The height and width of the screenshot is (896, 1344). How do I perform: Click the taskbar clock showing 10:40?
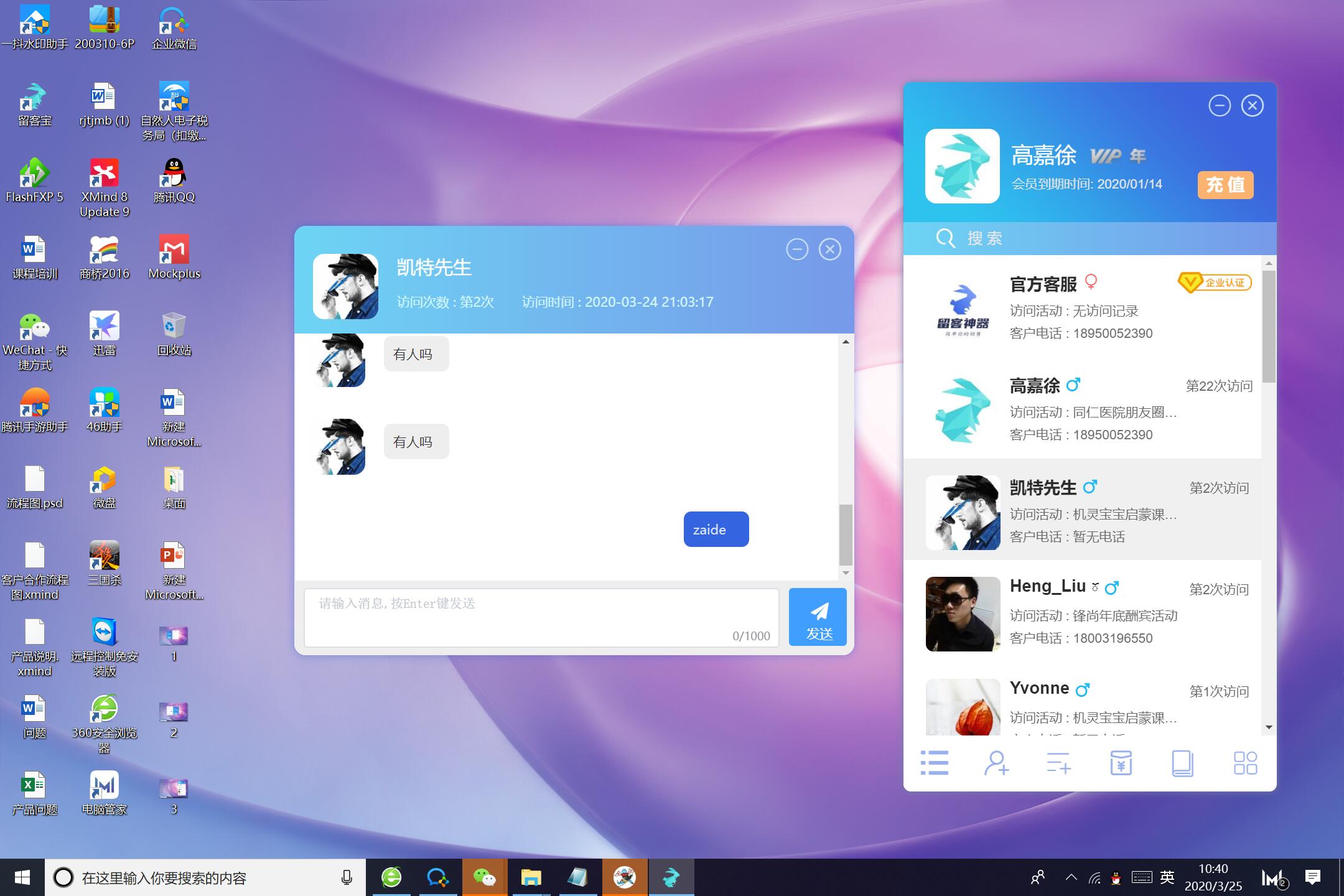[x=1213, y=877]
